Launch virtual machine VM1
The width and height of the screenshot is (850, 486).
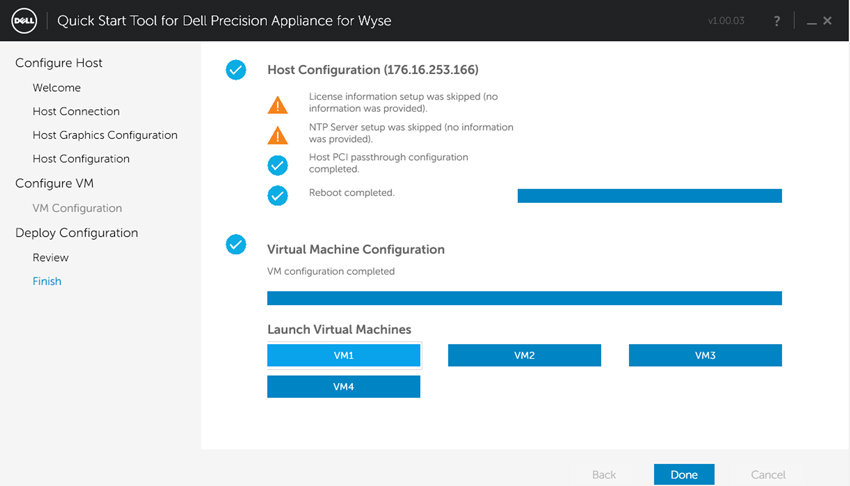344,355
